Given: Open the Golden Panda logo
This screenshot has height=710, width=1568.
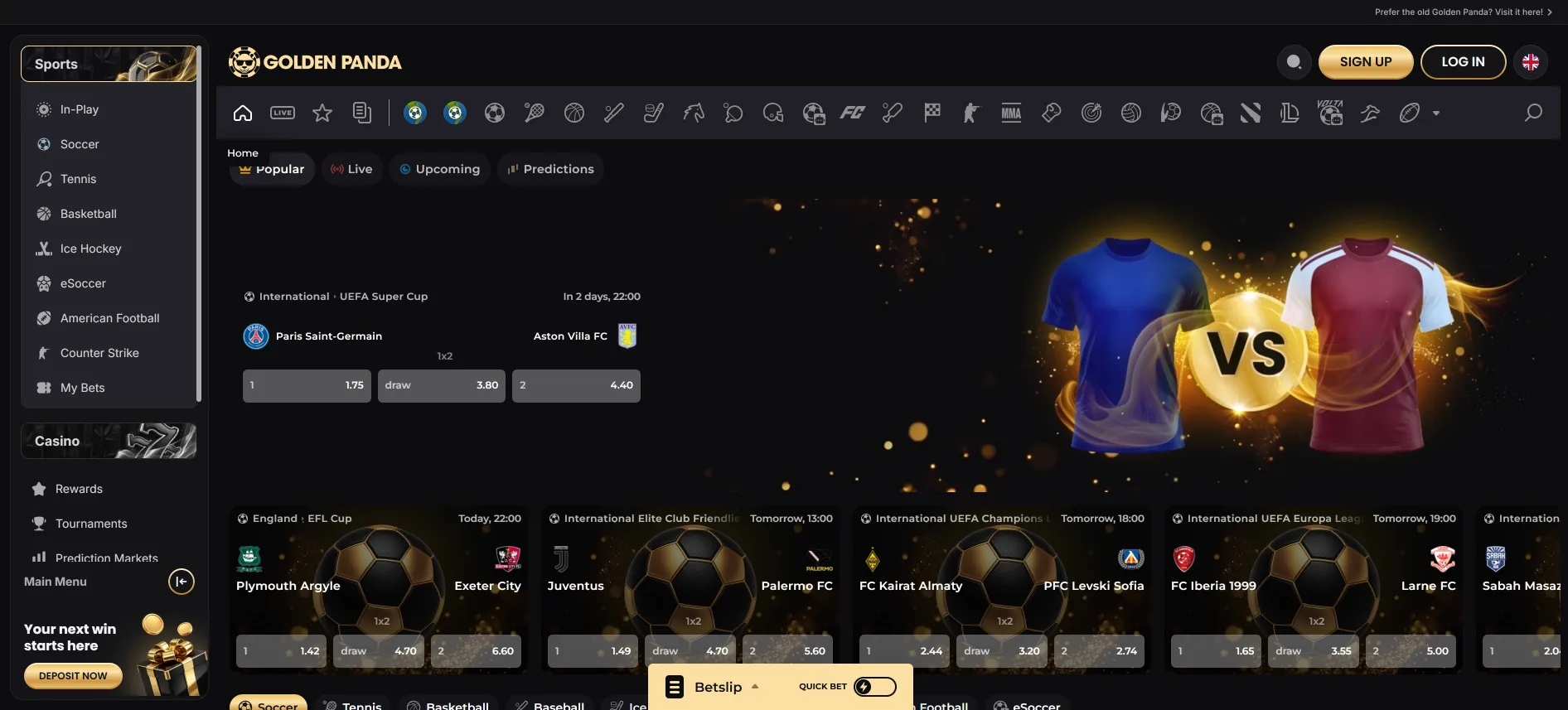Looking at the screenshot, I should tap(315, 62).
